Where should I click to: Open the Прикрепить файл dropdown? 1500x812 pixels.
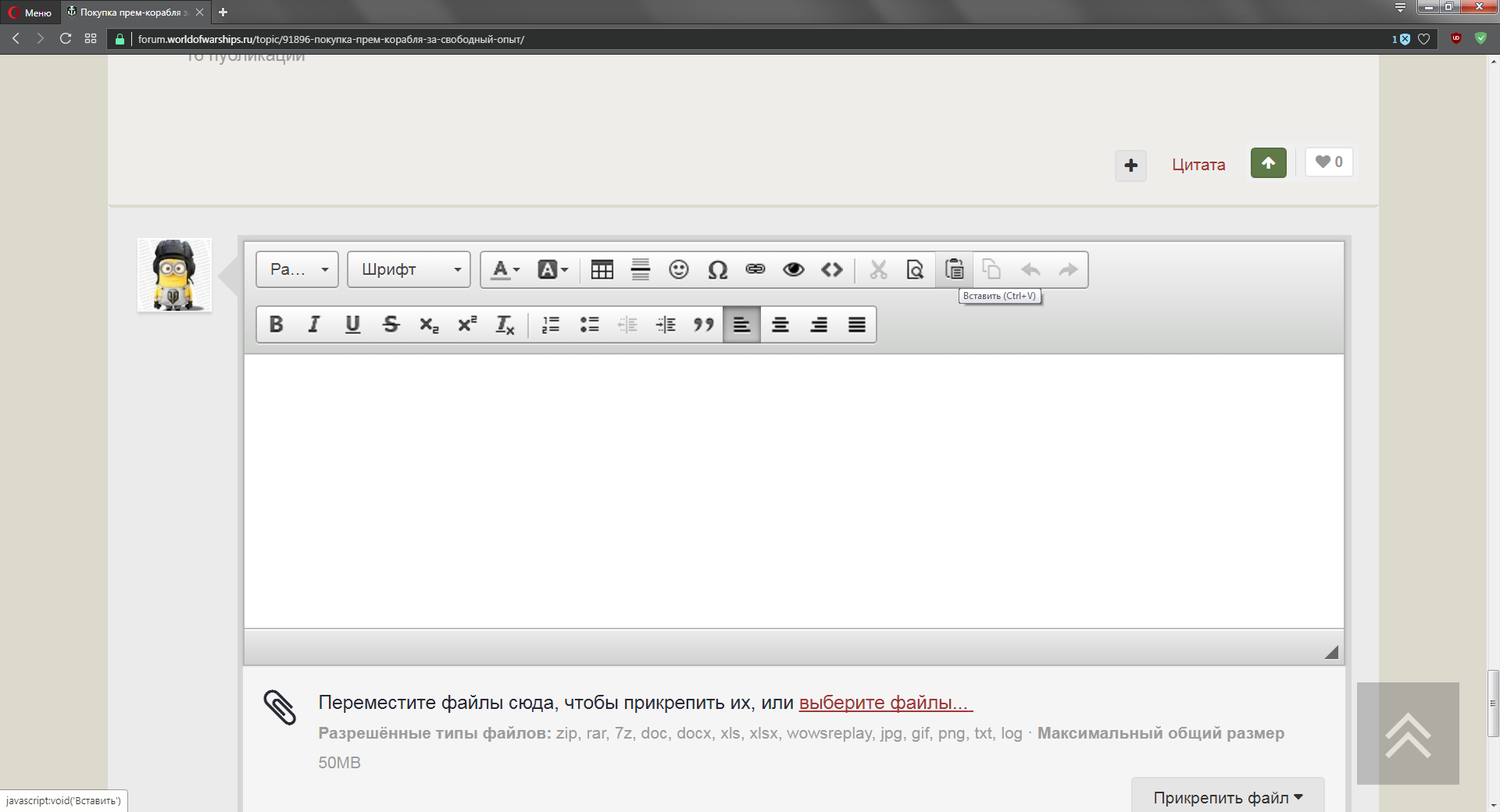pos(1227,797)
